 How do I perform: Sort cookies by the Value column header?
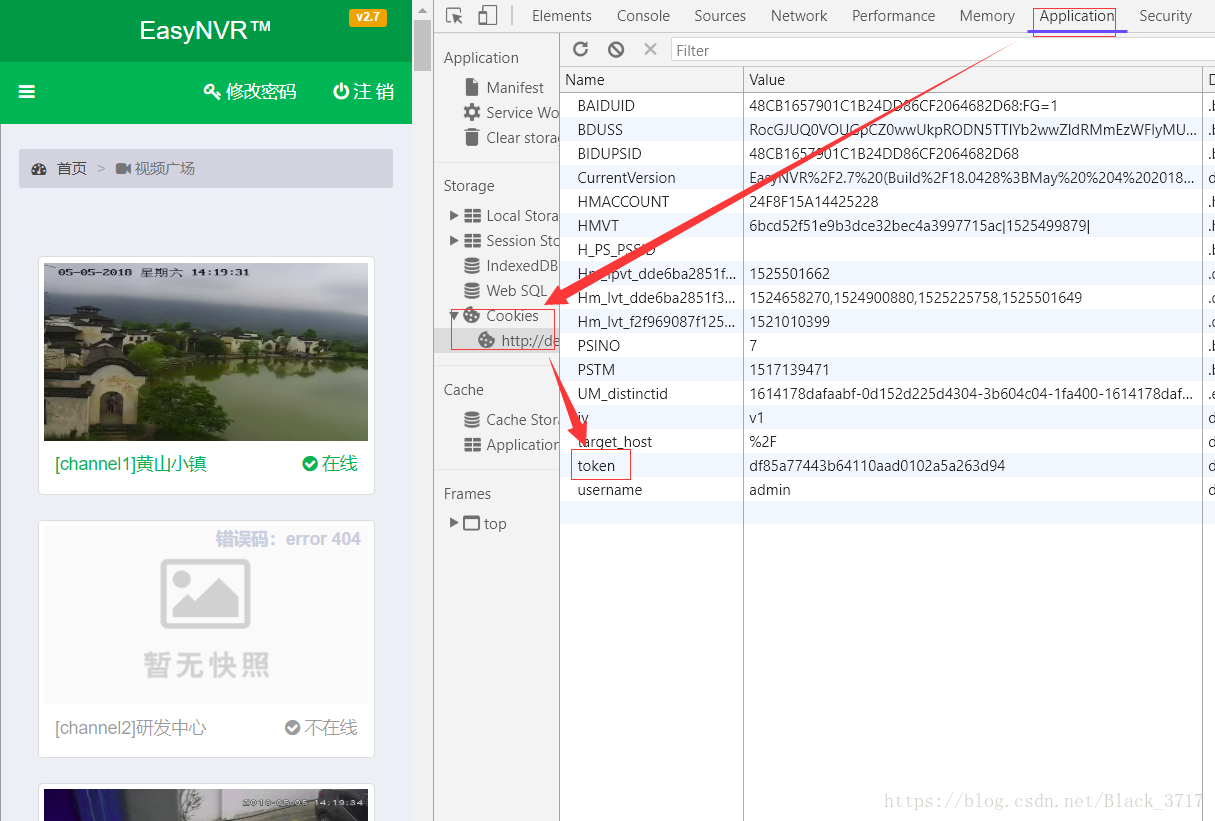tap(973, 80)
